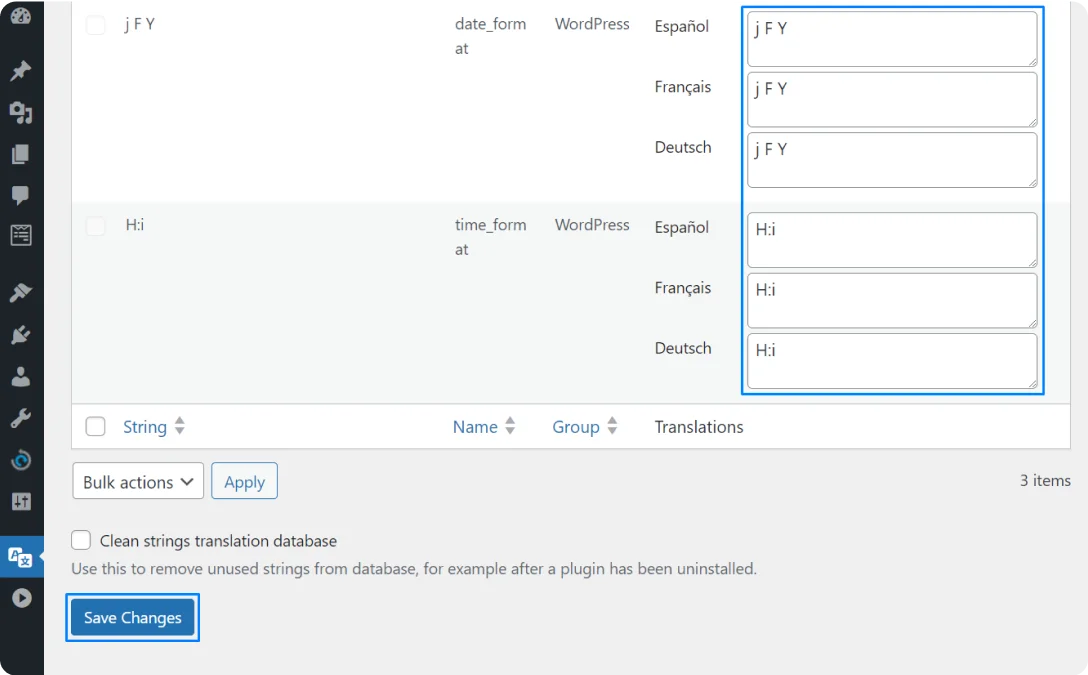Sort strings by the Group column

click(577, 427)
